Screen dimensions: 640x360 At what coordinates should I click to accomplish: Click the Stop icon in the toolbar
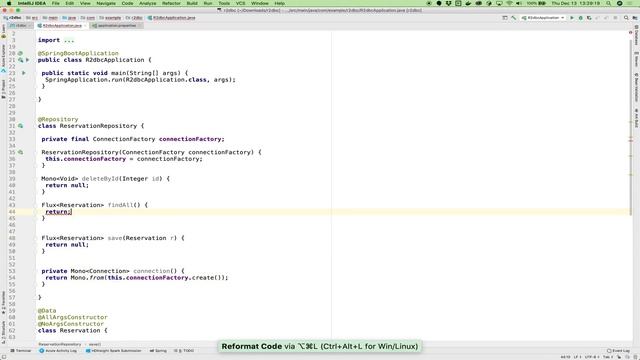(615, 18)
